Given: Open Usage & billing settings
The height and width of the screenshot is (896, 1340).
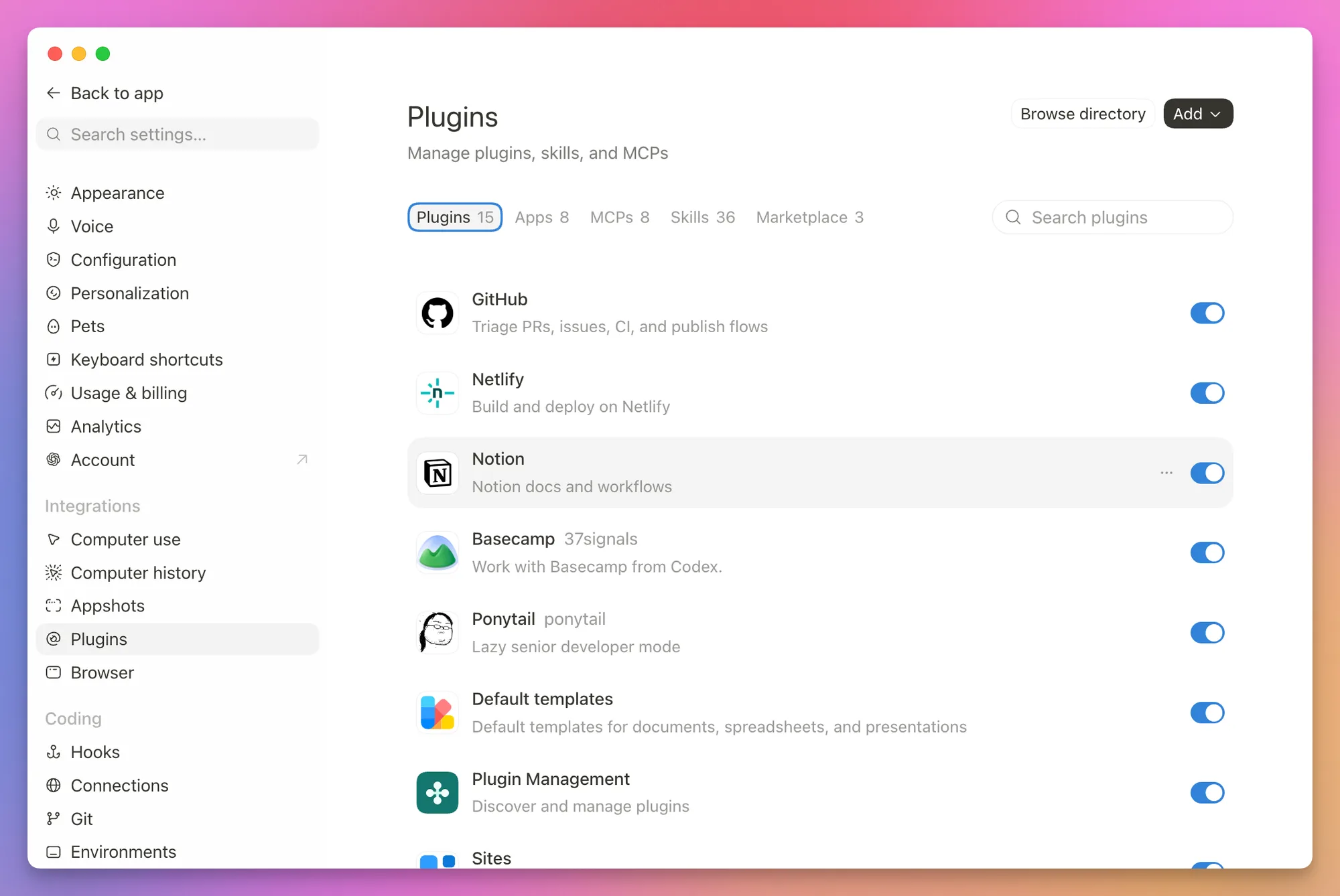Looking at the screenshot, I should click(178, 393).
